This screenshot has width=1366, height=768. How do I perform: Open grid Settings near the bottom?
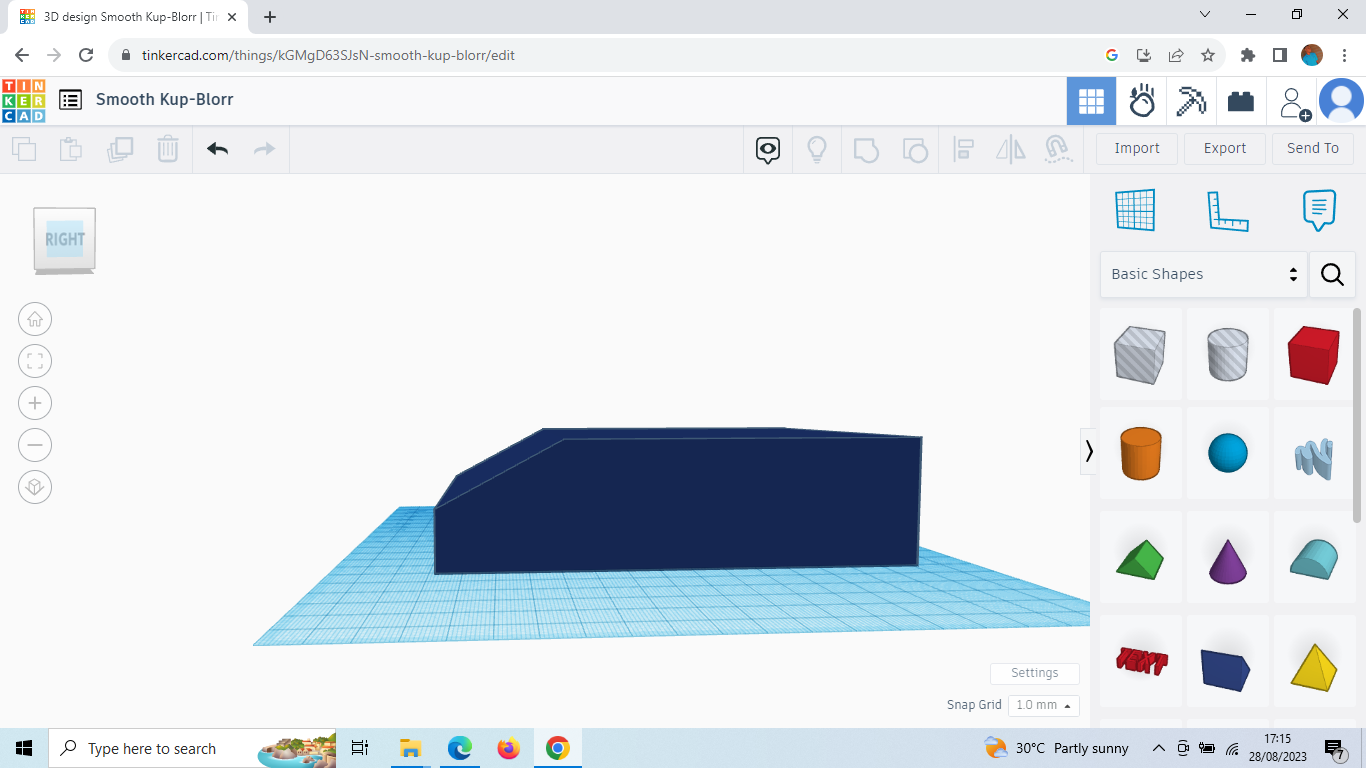pyautogui.click(x=1034, y=673)
